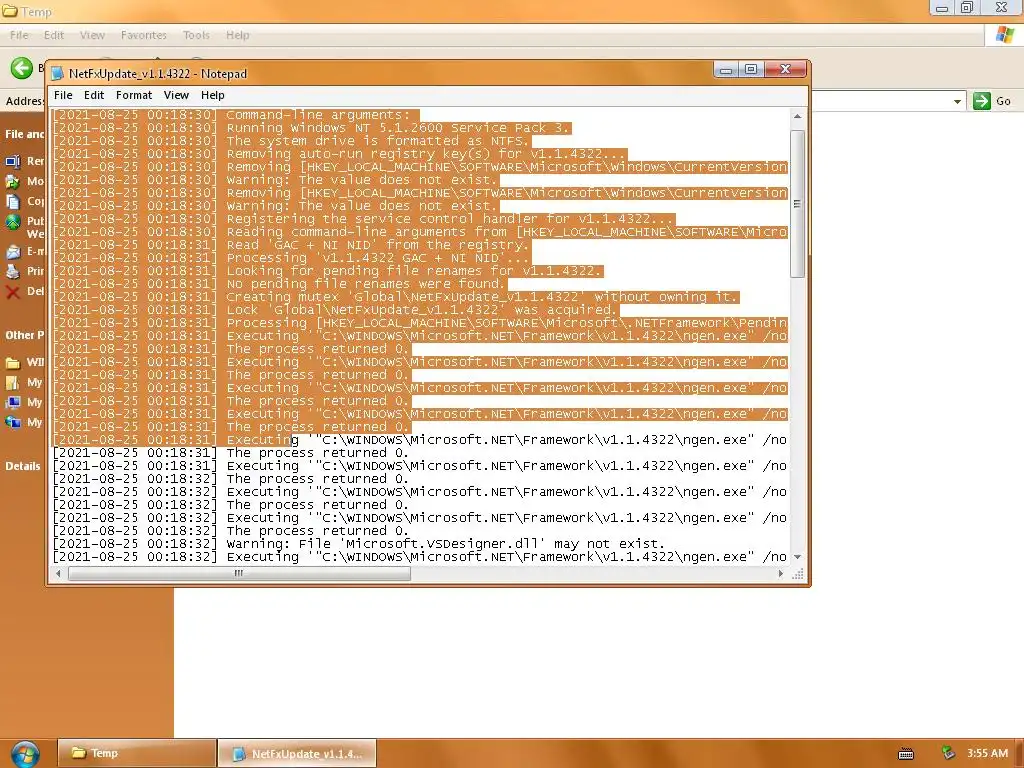Click the keyboard icon in system tray
This screenshot has height=768, width=1024.
click(x=906, y=754)
